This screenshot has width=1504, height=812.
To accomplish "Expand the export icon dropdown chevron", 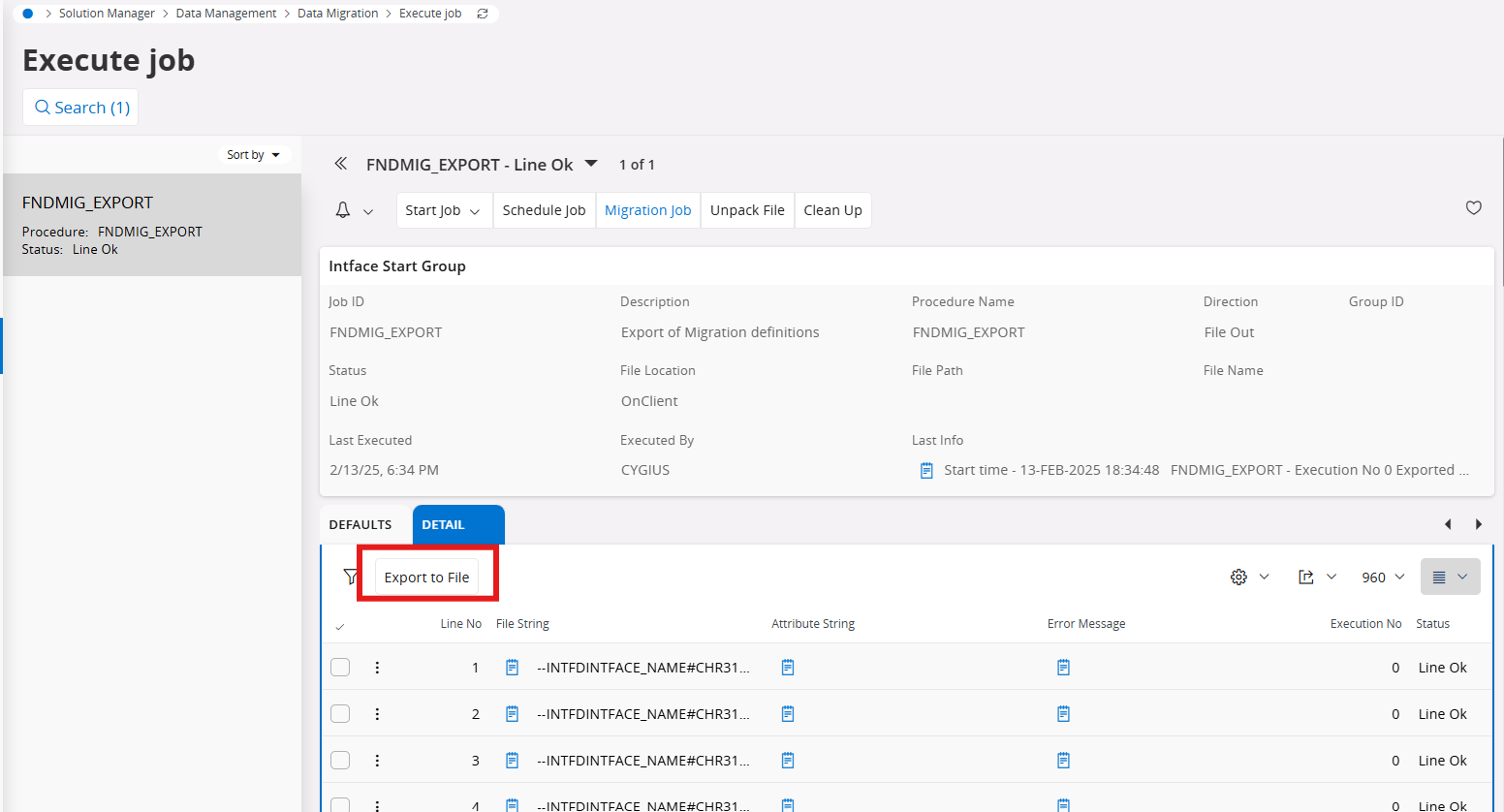I will tap(1332, 577).
